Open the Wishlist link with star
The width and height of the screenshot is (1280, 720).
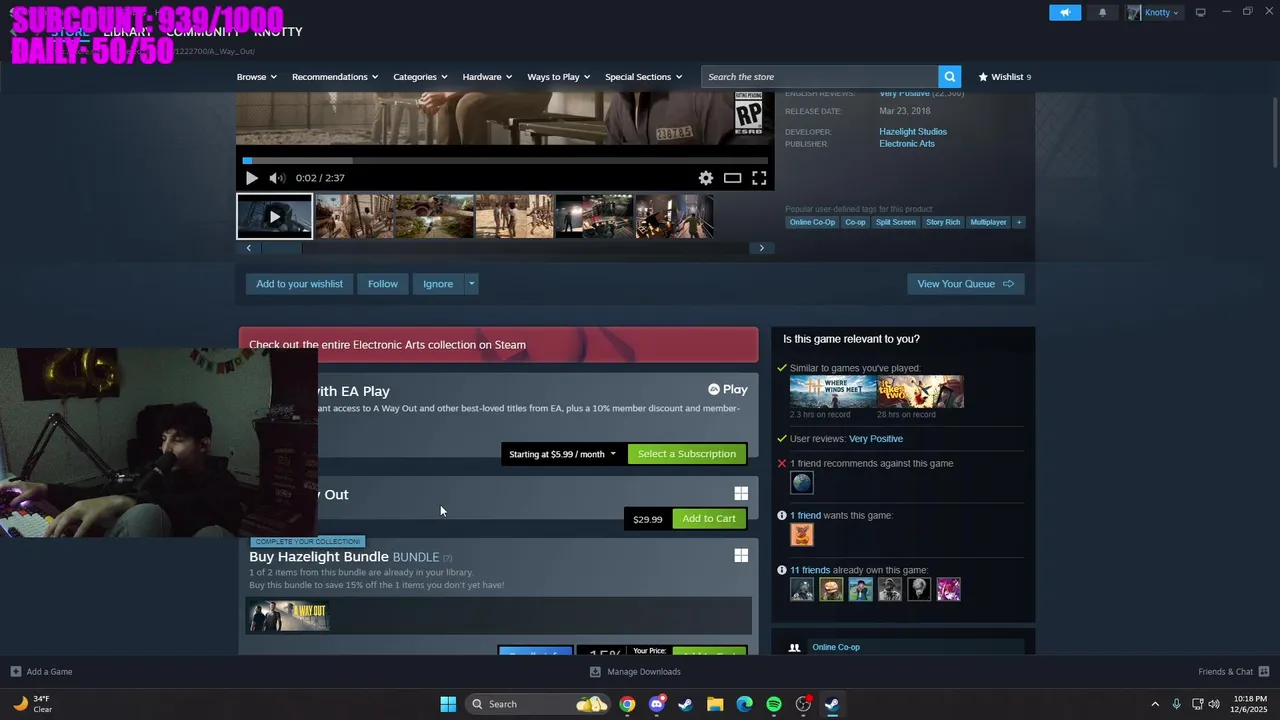pos(1004,77)
